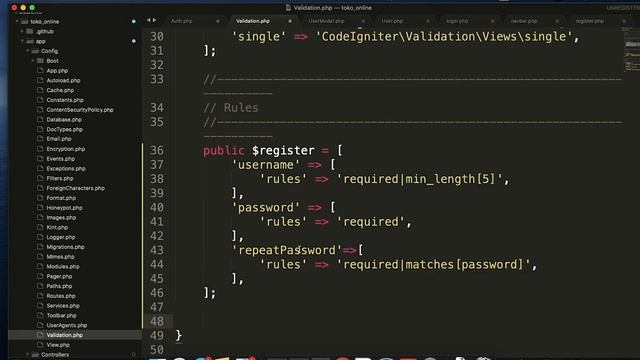640x360 pixels.
Task: Close the login.php tab
Action: (x=493, y=21)
